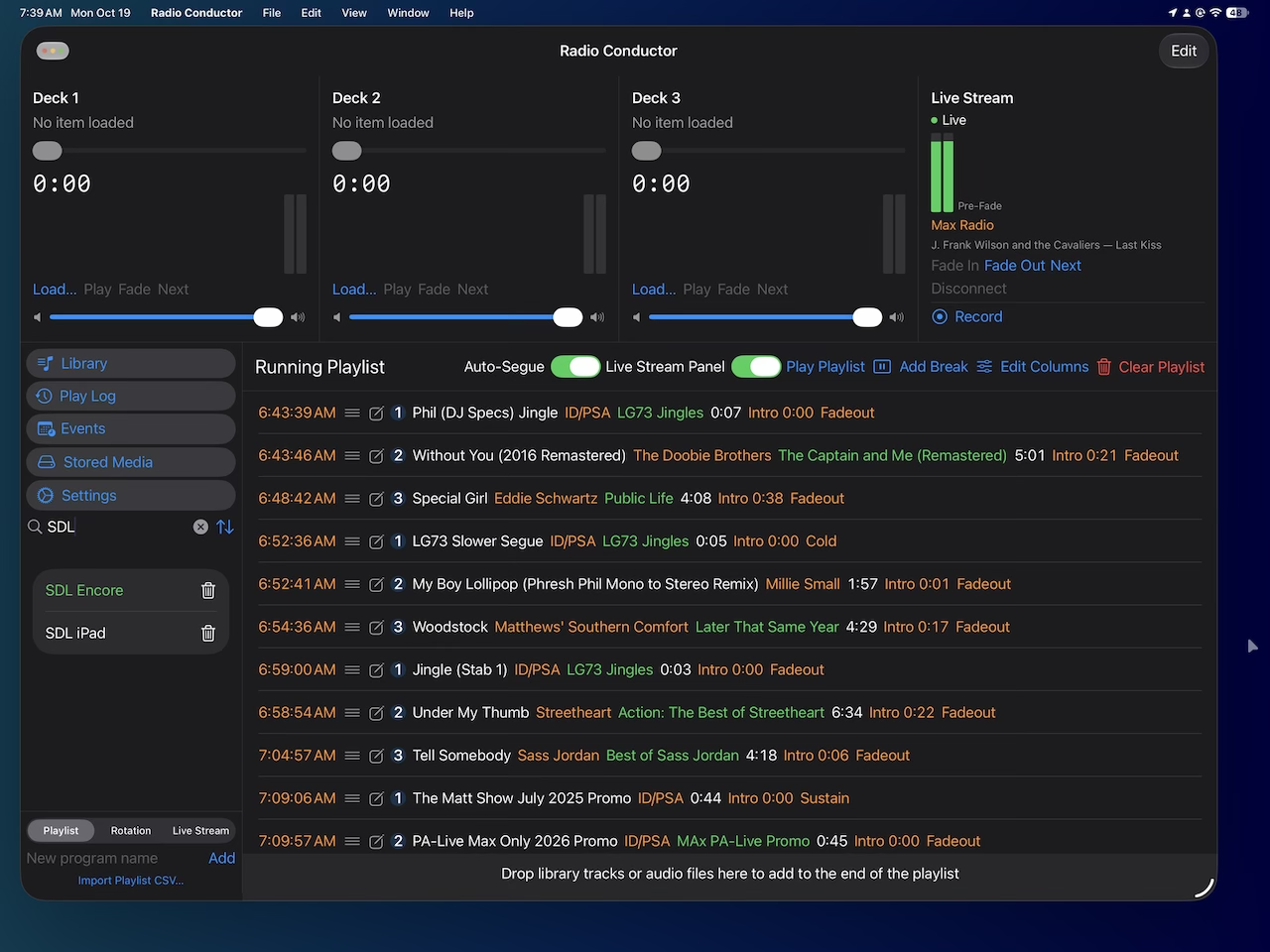Screen dimensions: 1270x952
Task: Open the Window menu
Action: point(408,13)
